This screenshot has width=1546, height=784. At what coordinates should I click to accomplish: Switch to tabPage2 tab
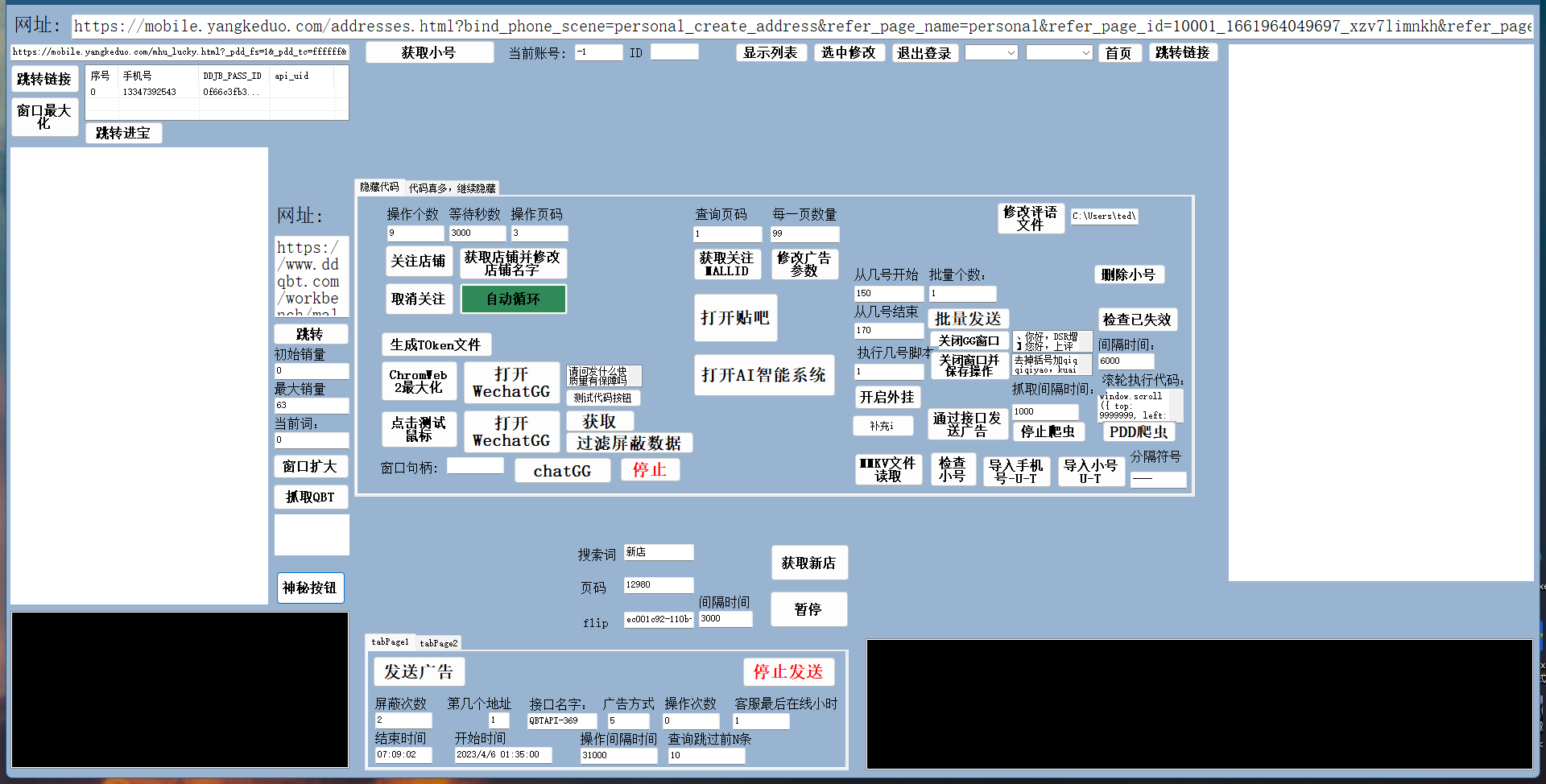439,643
